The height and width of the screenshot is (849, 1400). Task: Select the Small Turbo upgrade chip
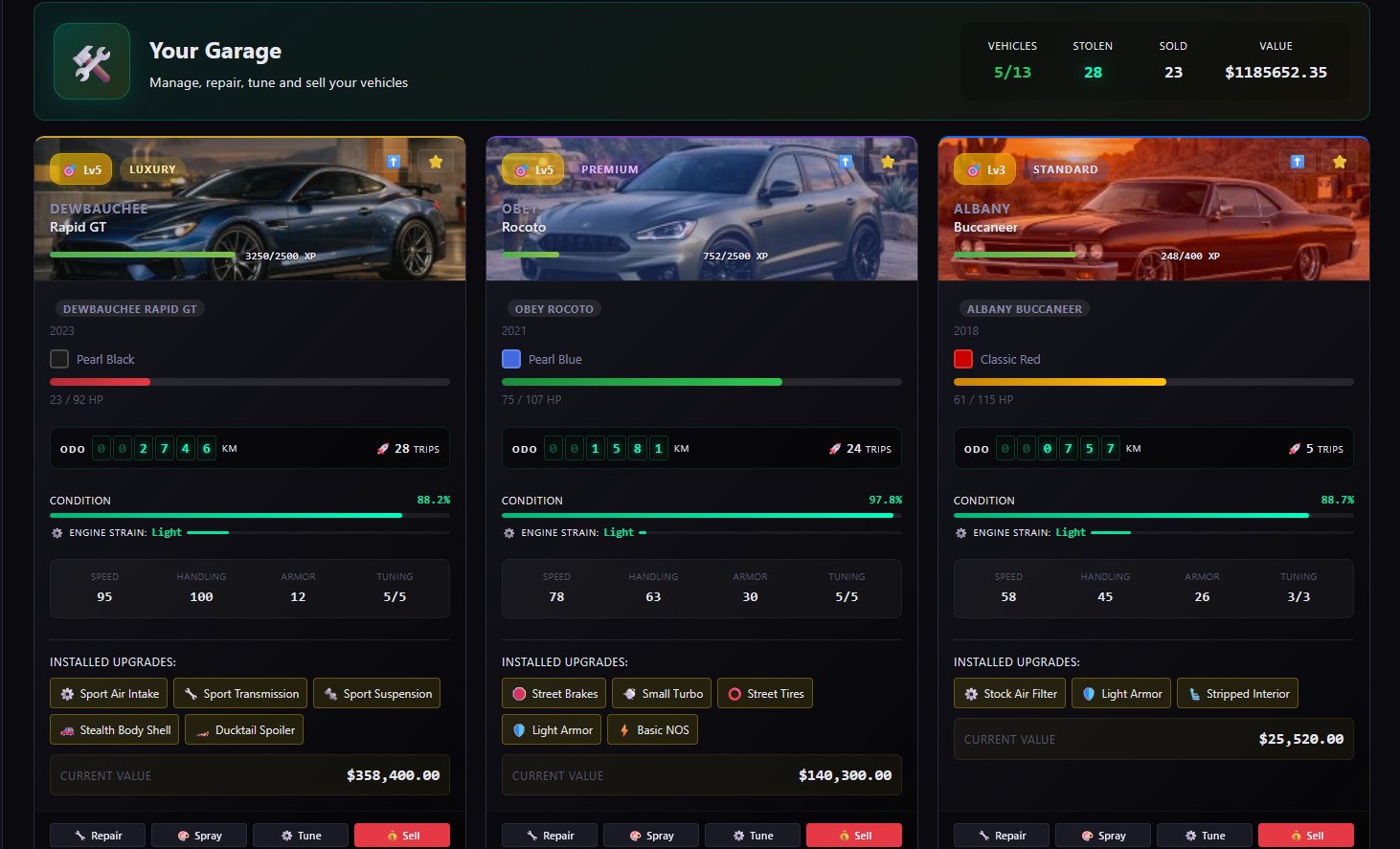[662, 694]
